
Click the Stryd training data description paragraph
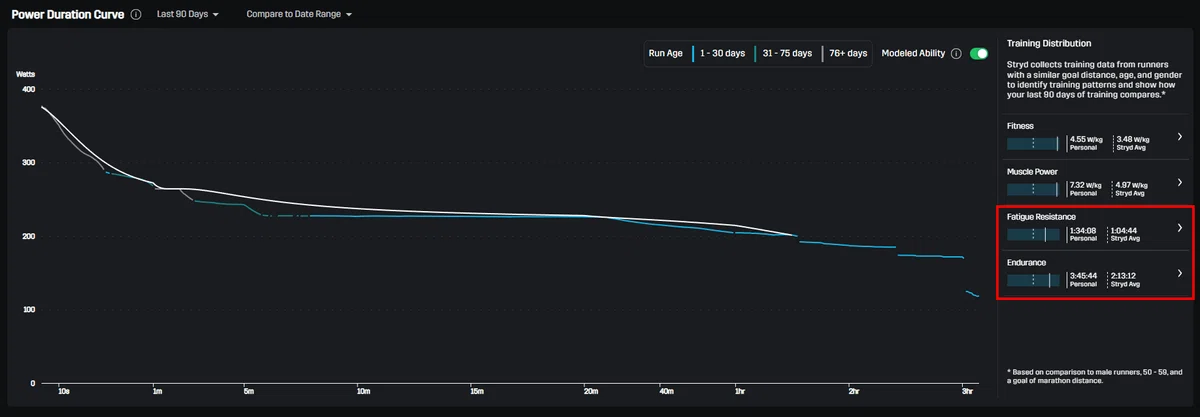click(x=1094, y=79)
